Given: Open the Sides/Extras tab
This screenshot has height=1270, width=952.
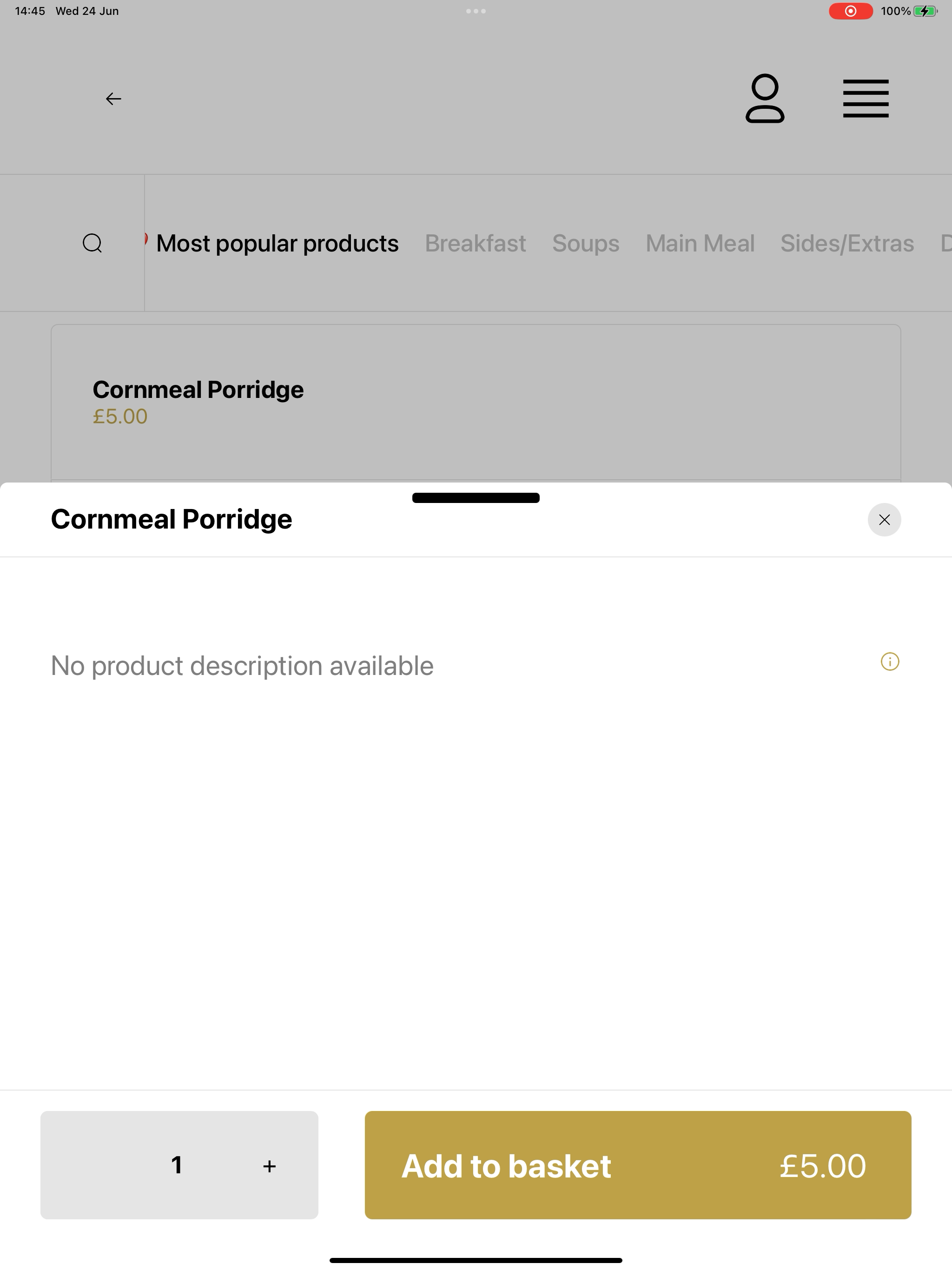Looking at the screenshot, I should click(x=847, y=244).
